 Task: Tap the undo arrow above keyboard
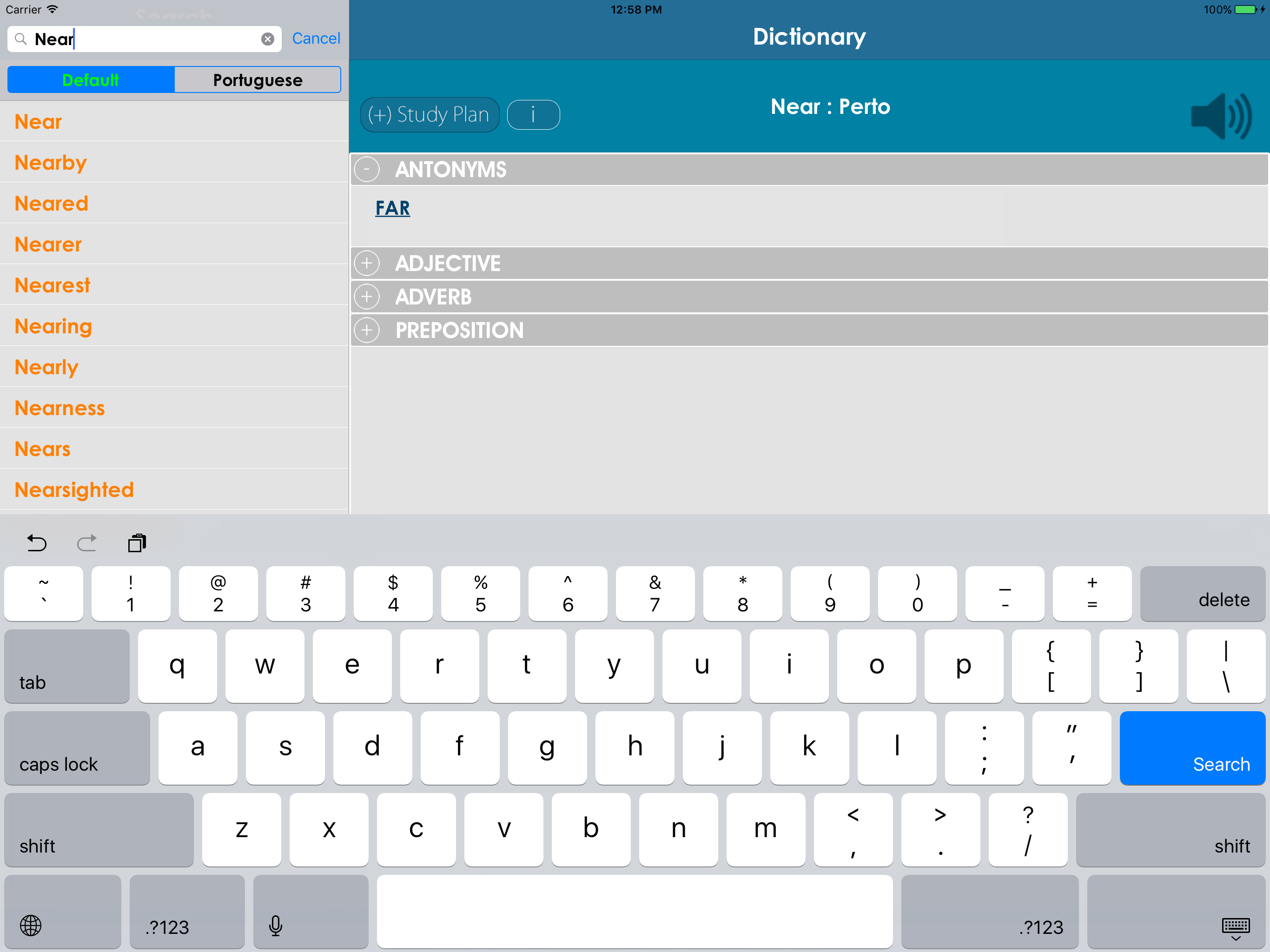(x=37, y=542)
